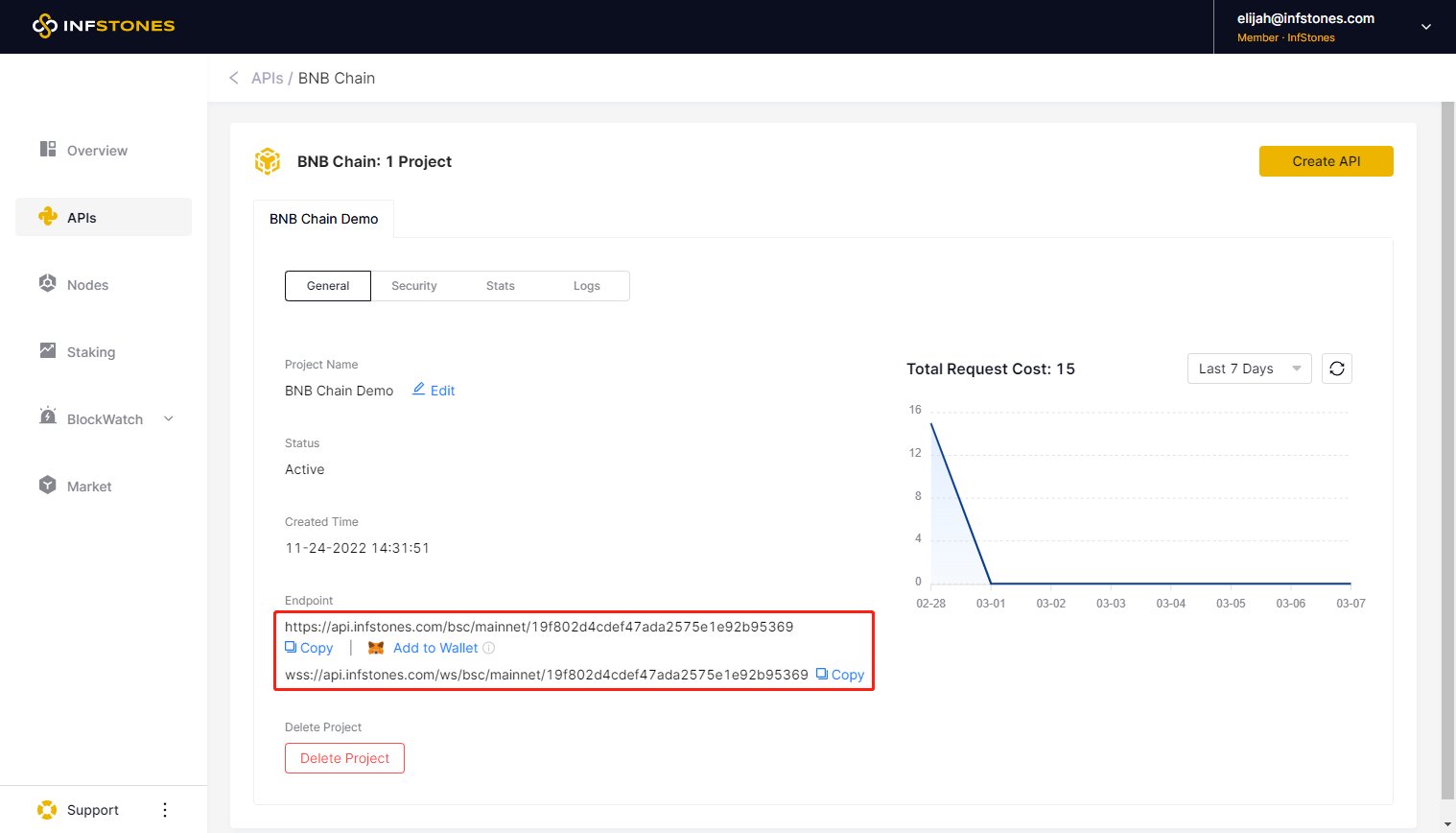Click the Support link in the sidebar
1456x833 pixels.
(x=93, y=810)
